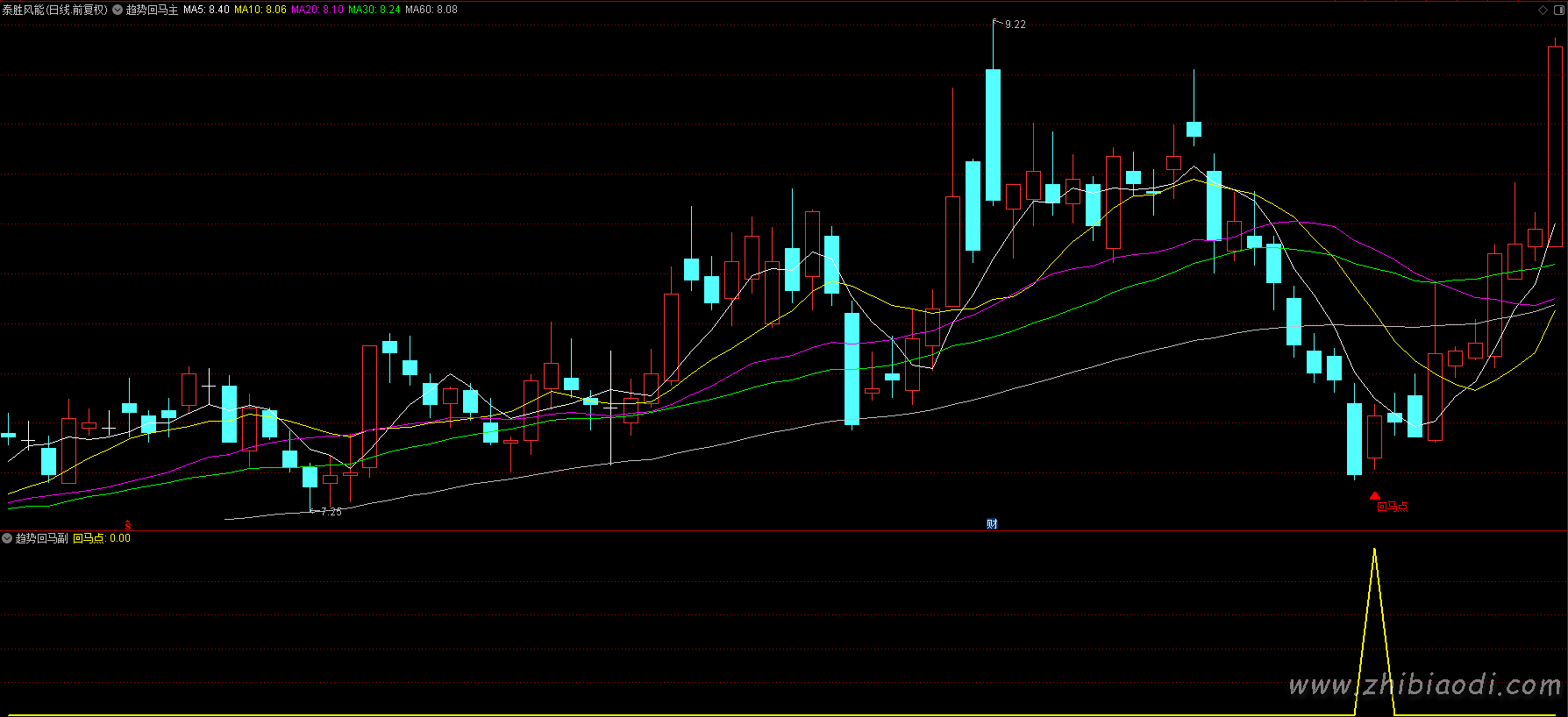The height and width of the screenshot is (717, 1568).
Task: Click the 泰胜风能 (日线 前复权) stock title
Action: click(54, 11)
